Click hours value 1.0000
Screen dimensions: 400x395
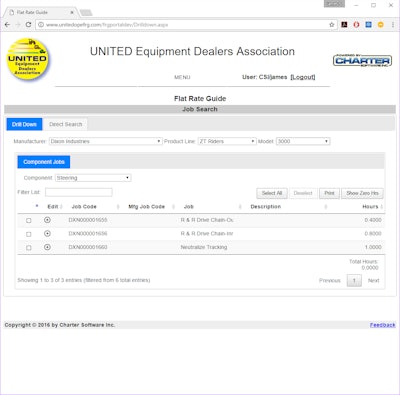373,247
